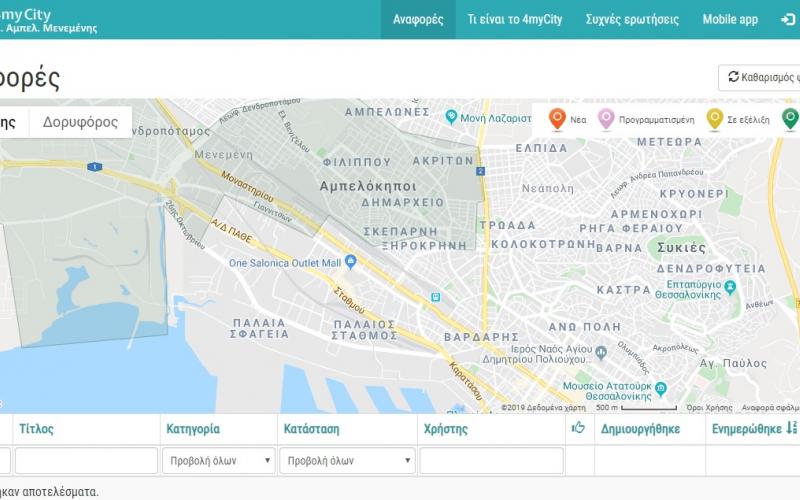The width and height of the screenshot is (800, 500).
Task: Select the orange Νέα status marker
Action: click(557, 119)
